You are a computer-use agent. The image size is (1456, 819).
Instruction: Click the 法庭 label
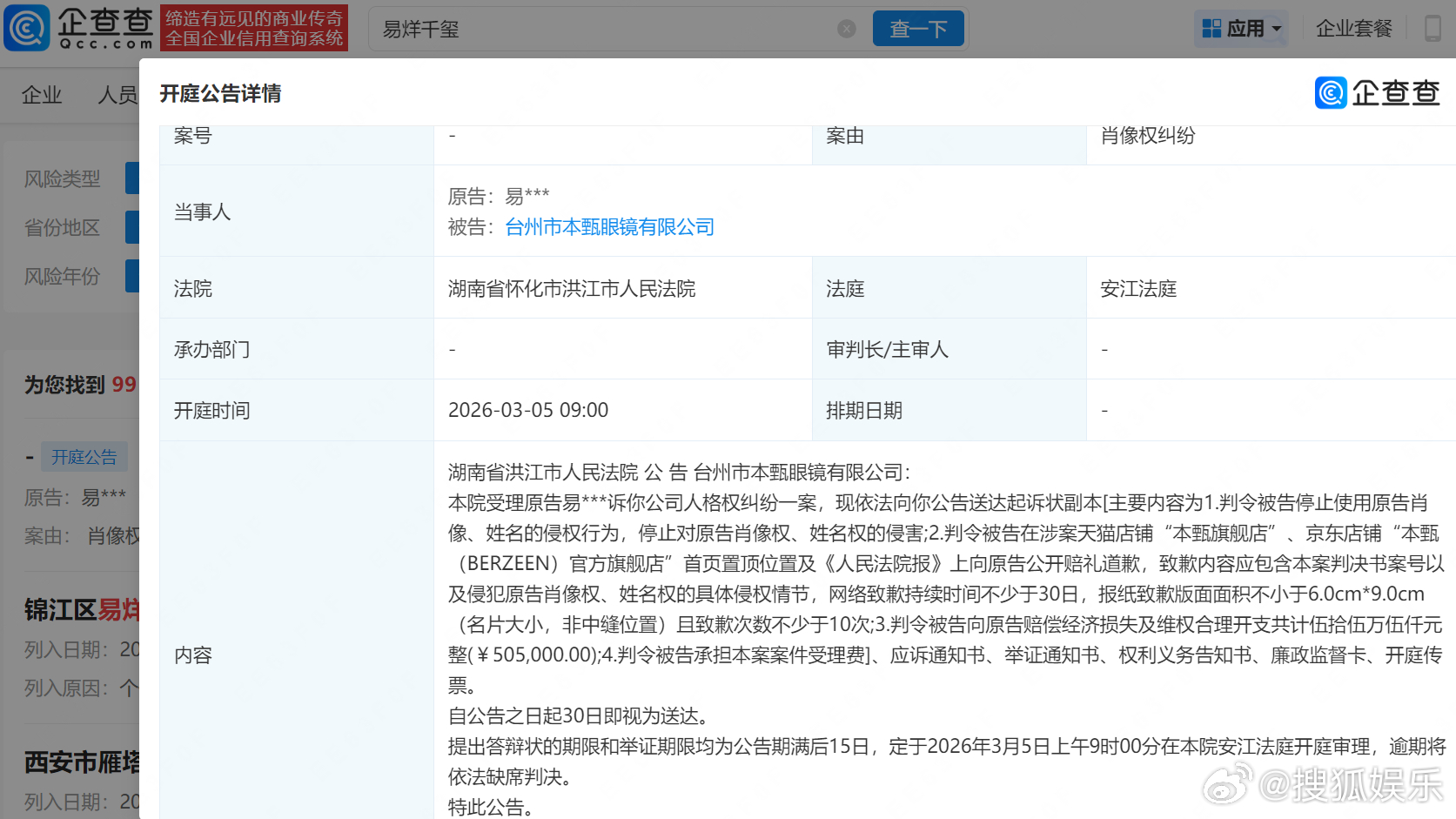point(845,289)
